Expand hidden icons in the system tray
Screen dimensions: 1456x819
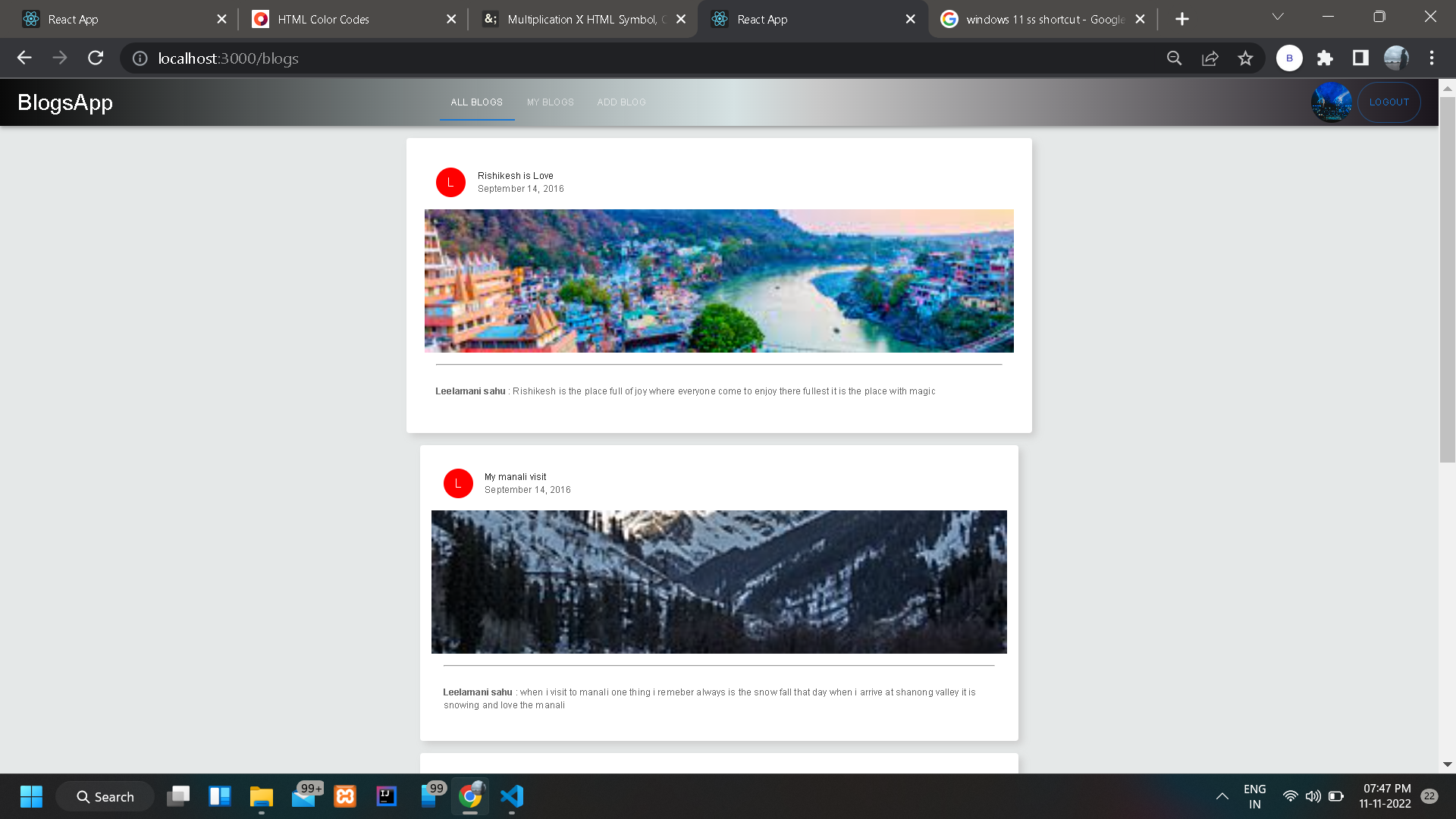(x=1222, y=796)
